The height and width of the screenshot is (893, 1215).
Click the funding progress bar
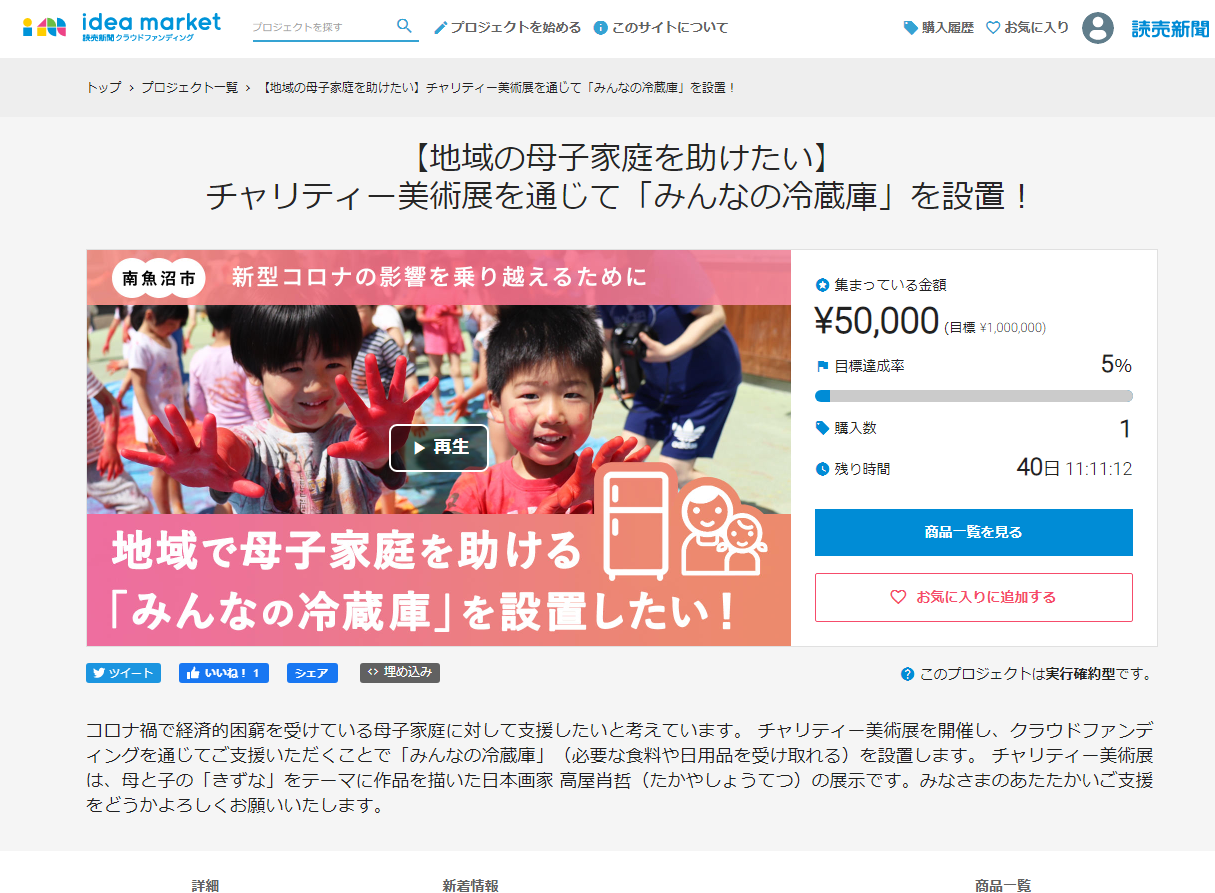pos(974,396)
